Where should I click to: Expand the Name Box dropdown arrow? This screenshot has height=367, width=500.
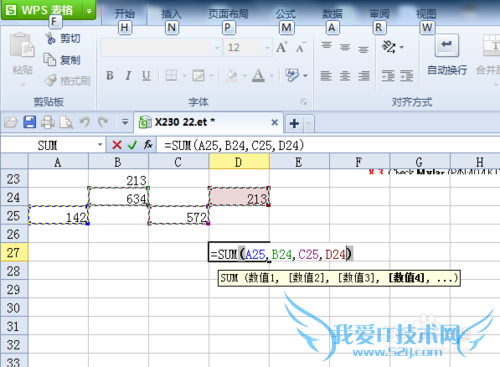[x=100, y=145]
